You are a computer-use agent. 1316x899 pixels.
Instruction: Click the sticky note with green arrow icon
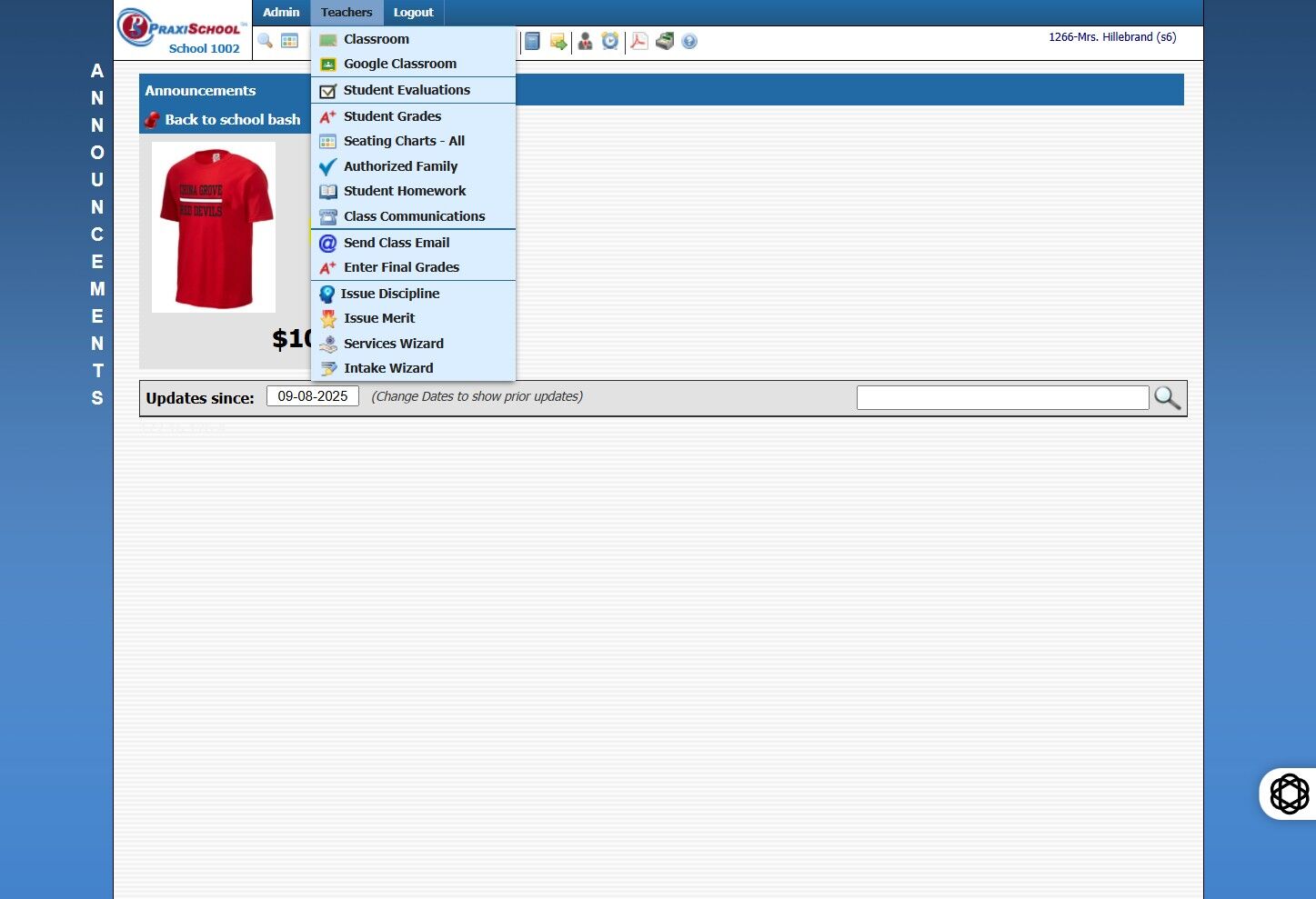click(x=558, y=42)
